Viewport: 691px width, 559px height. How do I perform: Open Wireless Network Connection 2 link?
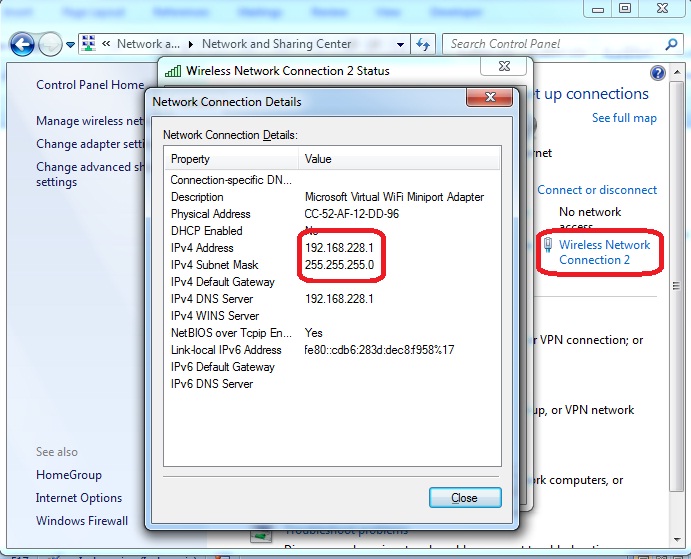click(604, 252)
